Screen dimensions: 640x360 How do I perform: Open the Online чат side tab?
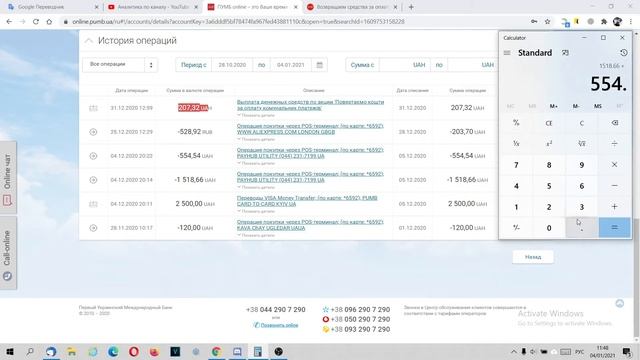coord(7,178)
